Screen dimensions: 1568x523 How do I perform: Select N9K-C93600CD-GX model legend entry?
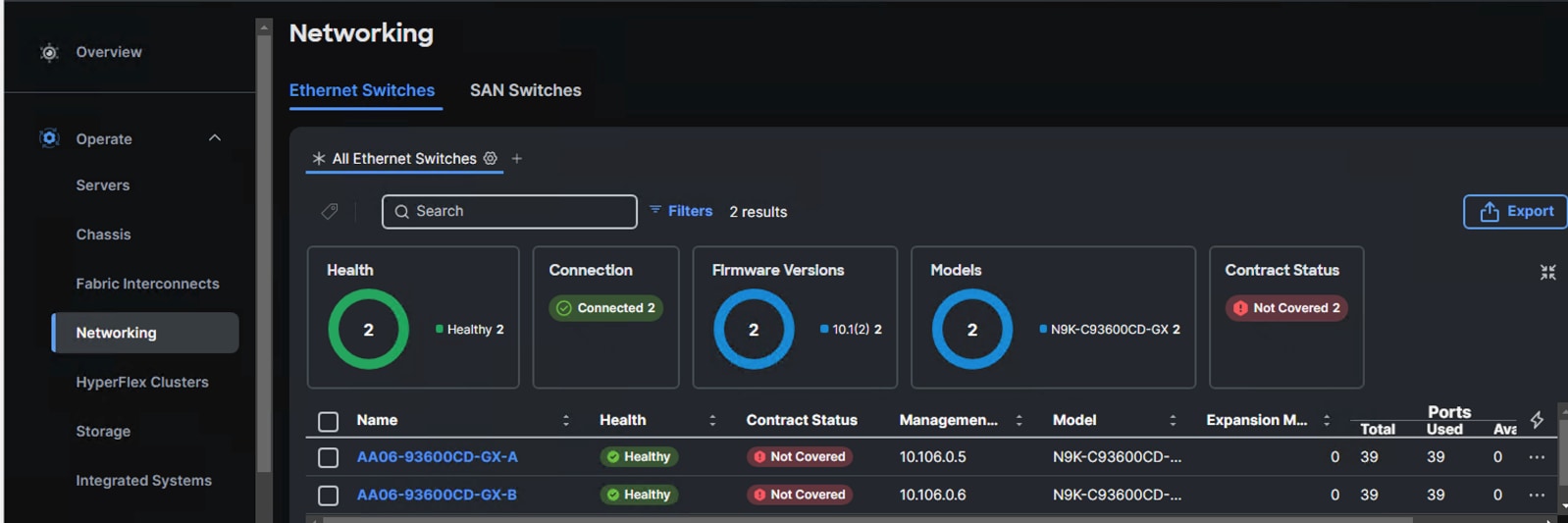[x=1110, y=330]
